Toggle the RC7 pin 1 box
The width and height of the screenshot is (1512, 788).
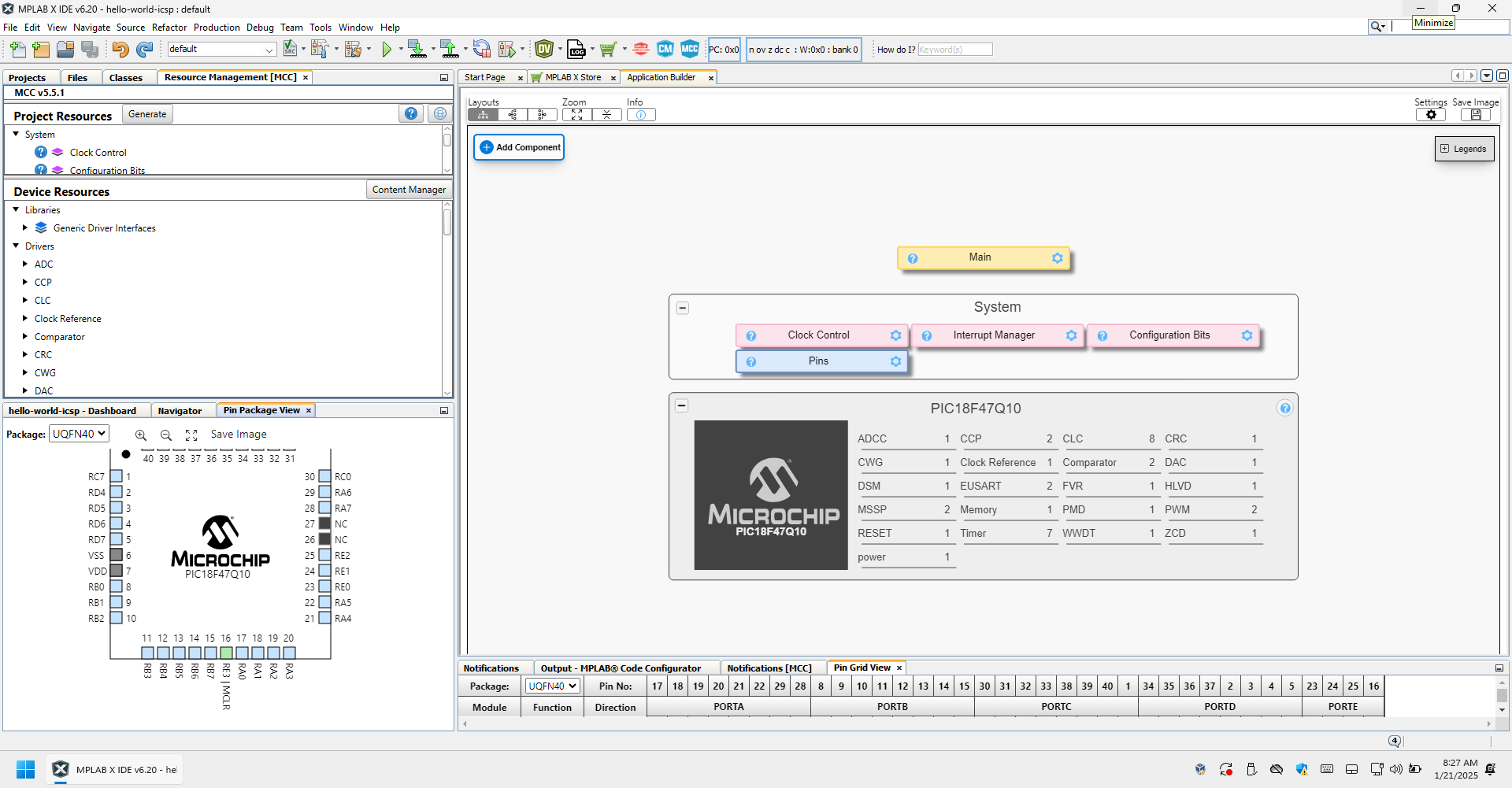pos(117,476)
